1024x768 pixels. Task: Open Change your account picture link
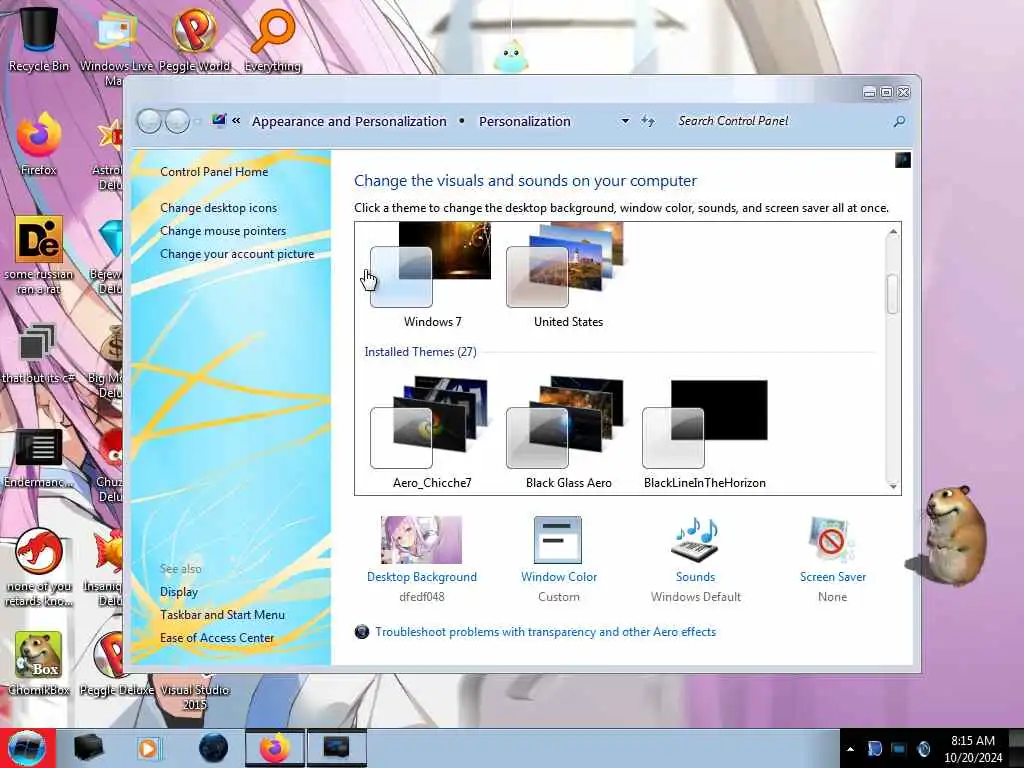[x=237, y=254]
